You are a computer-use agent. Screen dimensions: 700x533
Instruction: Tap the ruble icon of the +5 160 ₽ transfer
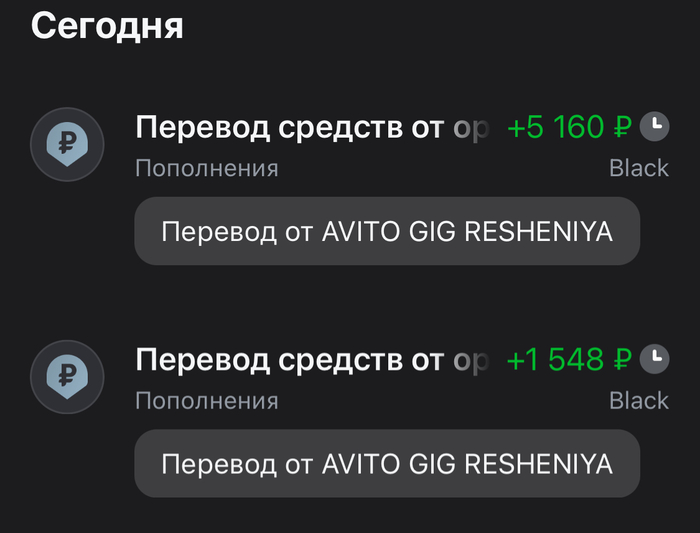pyautogui.click(x=67, y=144)
